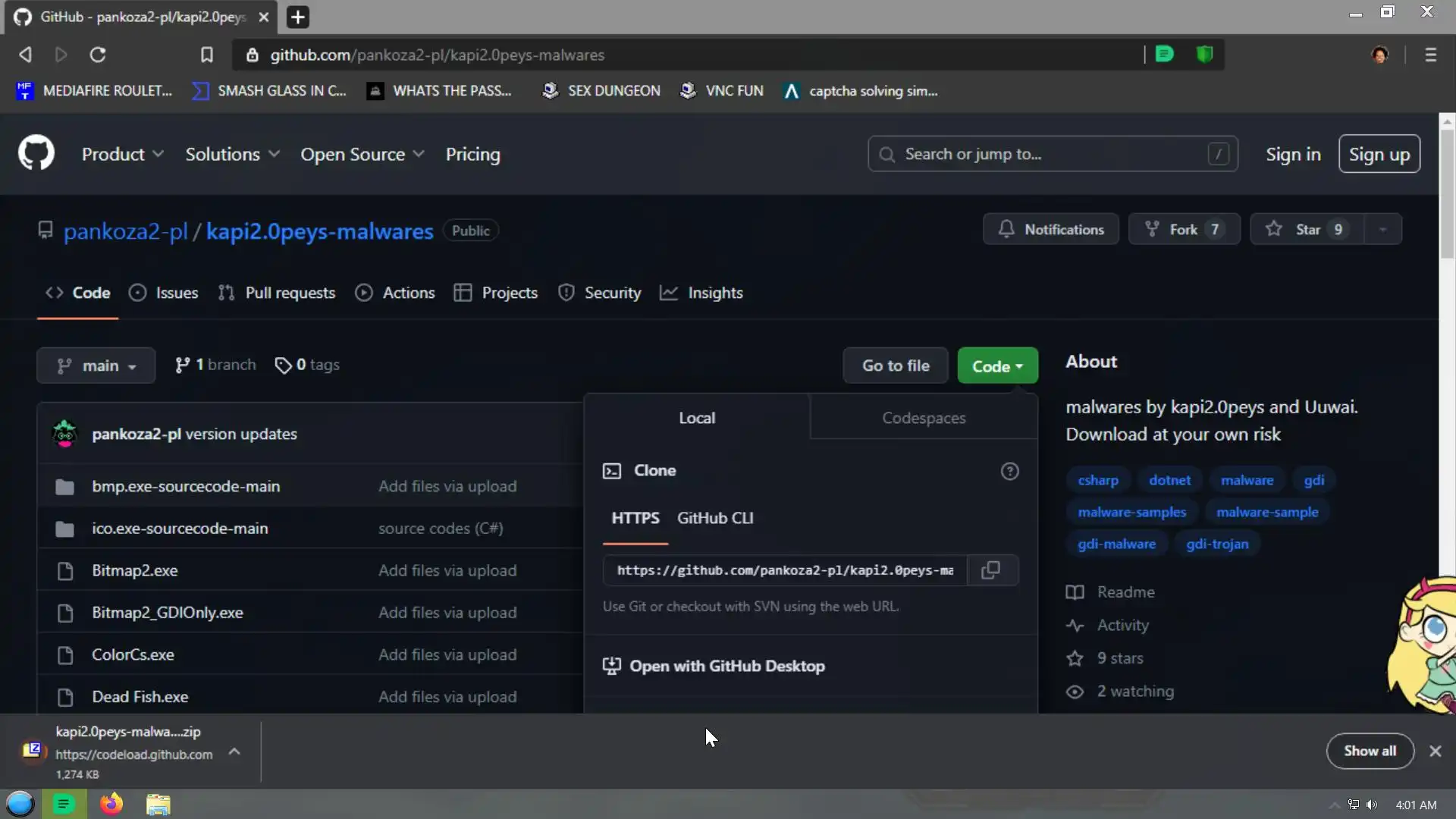
Task: Switch to the Codespaces tab
Action: click(923, 418)
